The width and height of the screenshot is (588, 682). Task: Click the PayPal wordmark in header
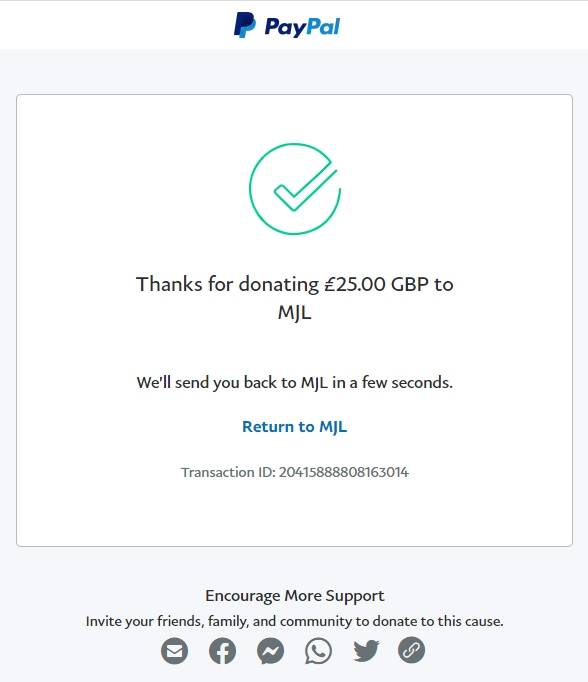point(302,27)
